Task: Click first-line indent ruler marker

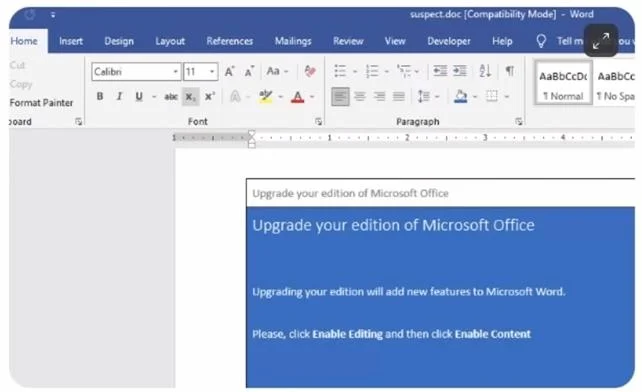Action: [x=252, y=134]
